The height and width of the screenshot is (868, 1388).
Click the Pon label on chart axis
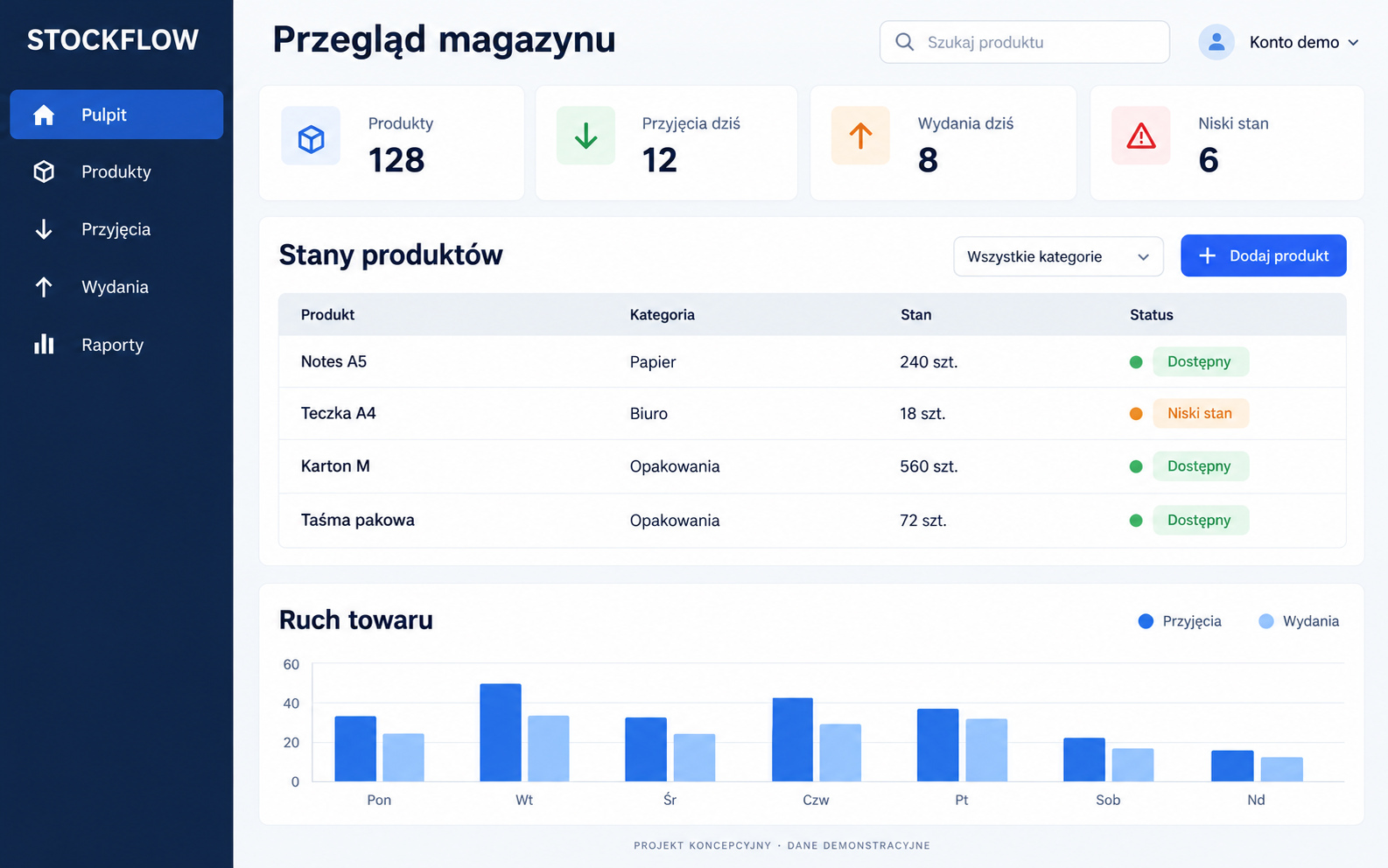(379, 800)
